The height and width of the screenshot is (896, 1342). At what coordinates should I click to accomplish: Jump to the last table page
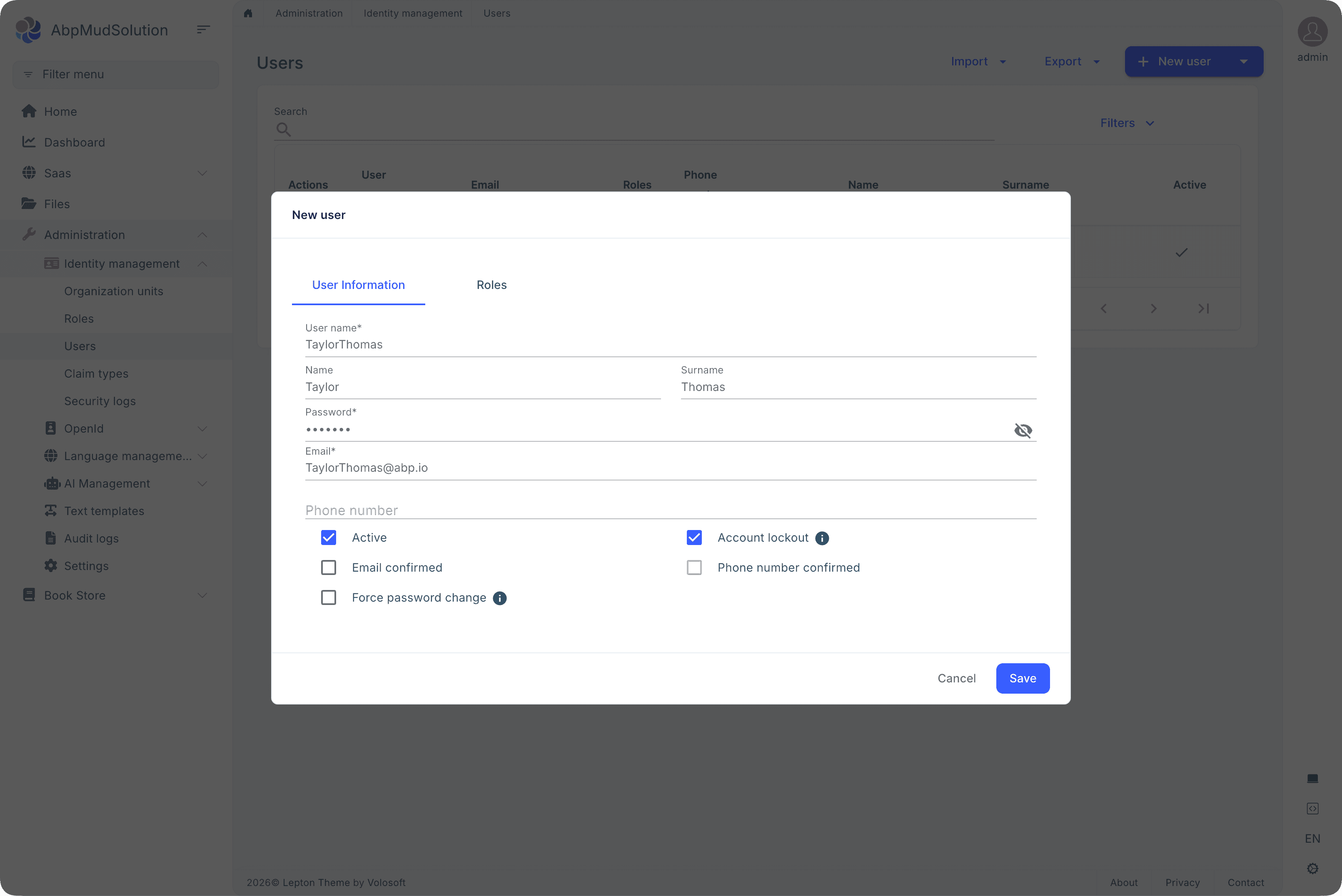pyautogui.click(x=1204, y=309)
